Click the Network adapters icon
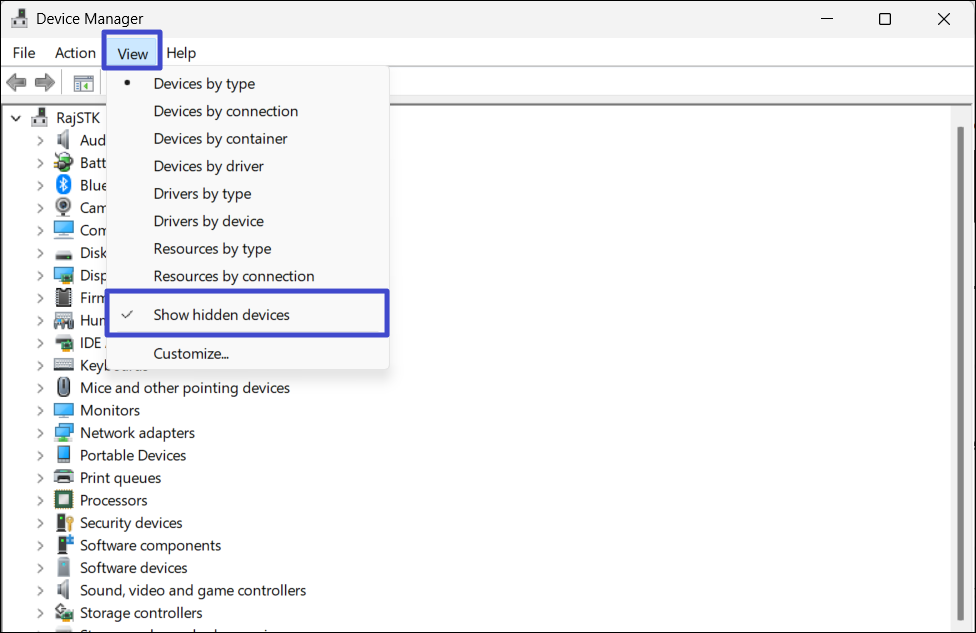The height and width of the screenshot is (633, 976). tap(64, 433)
